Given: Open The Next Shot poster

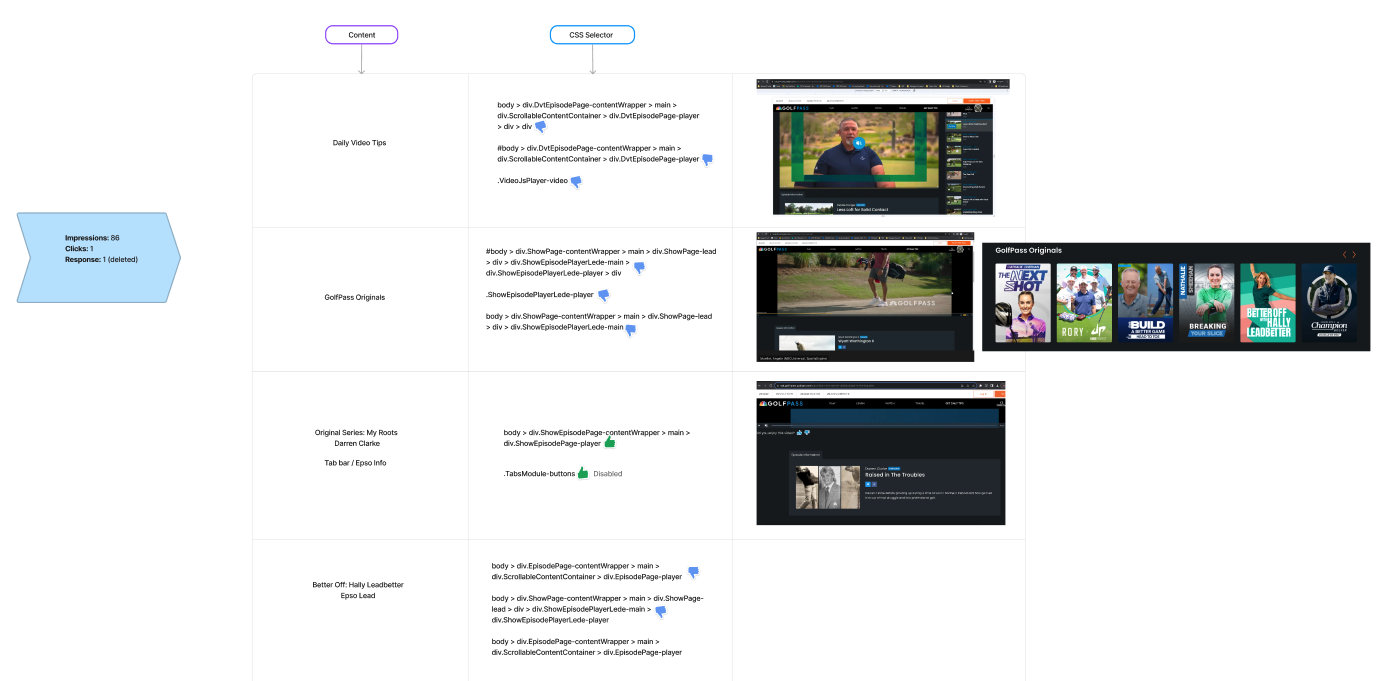Looking at the screenshot, I should 1023,303.
